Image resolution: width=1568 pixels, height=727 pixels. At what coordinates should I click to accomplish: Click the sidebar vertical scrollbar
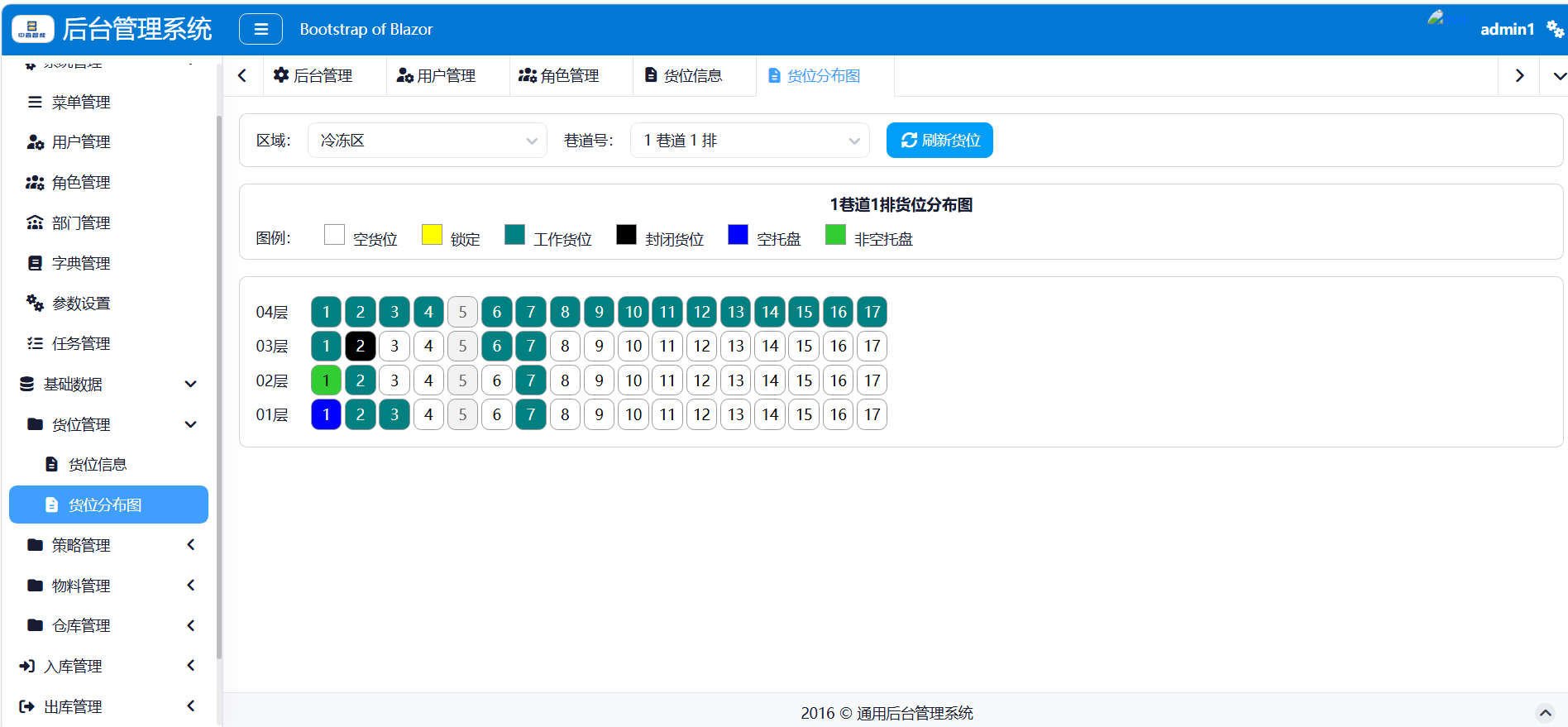(x=219, y=389)
